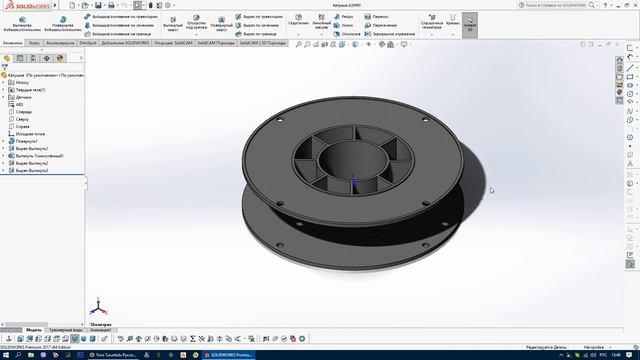Switch to the Трехмерные виды bottom tab

coord(66,330)
